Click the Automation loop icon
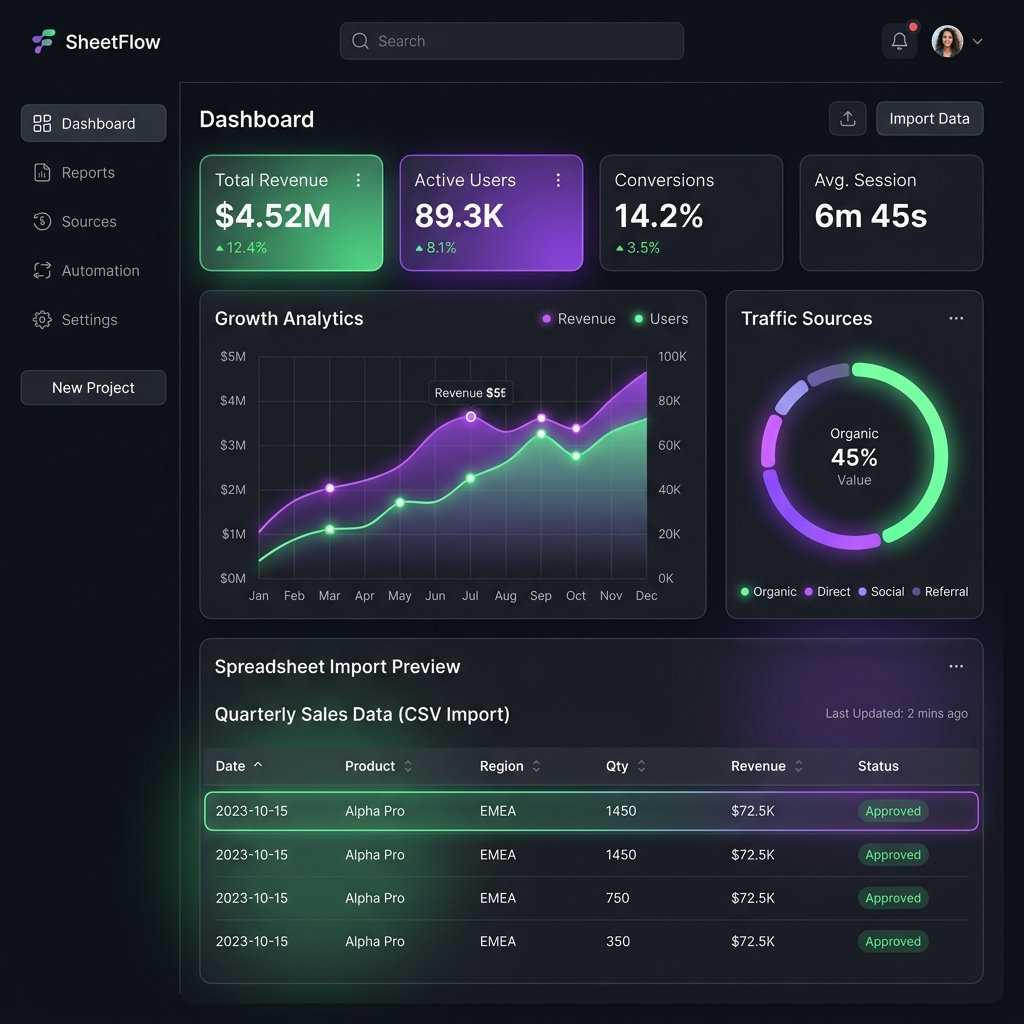1024x1024 pixels. (x=42, y=270)
